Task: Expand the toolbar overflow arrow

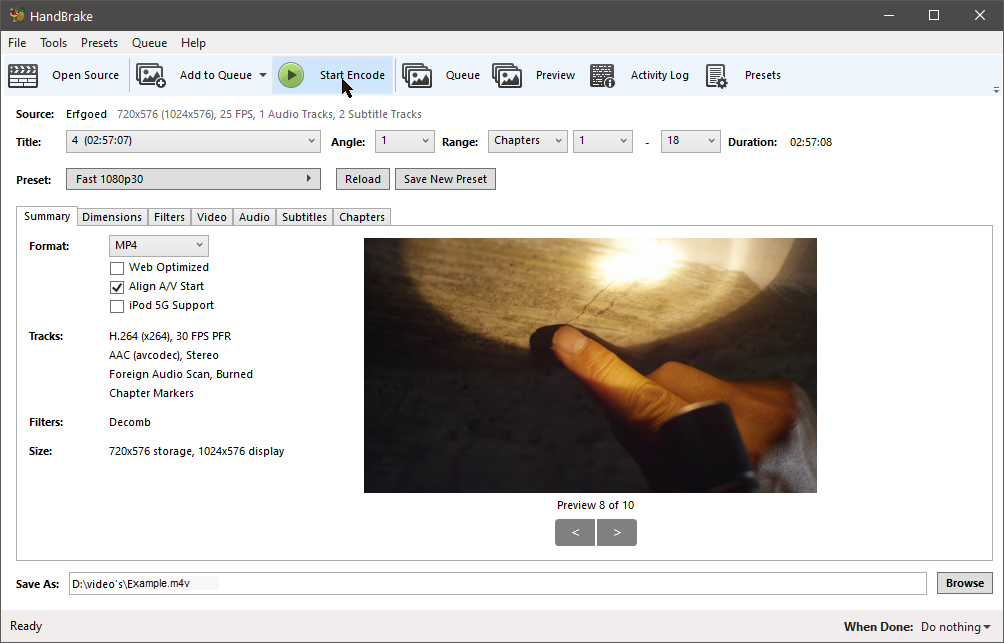Action: point(996,90)
